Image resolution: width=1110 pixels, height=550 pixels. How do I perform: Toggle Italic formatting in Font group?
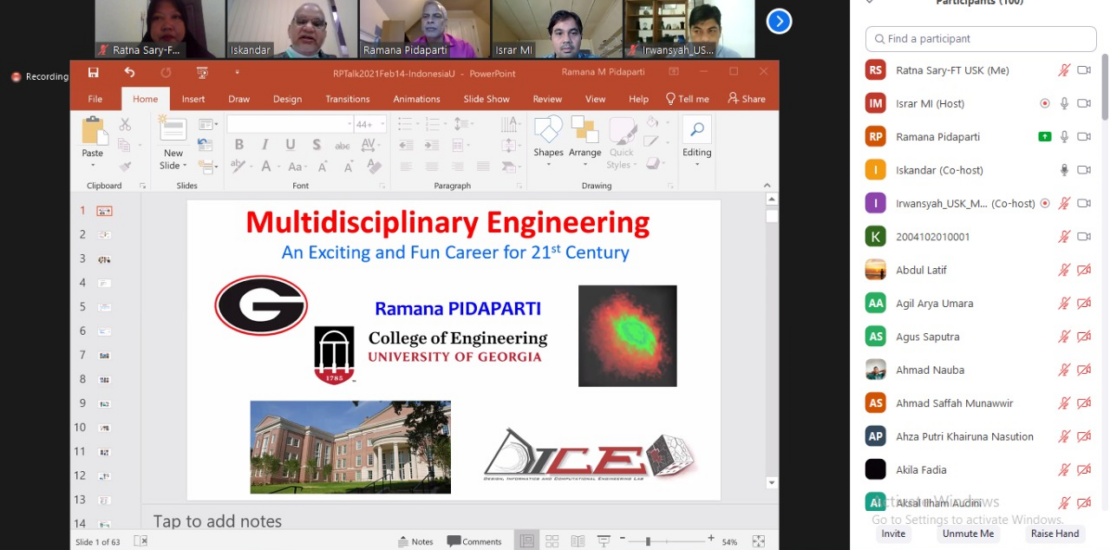pos(264,145)
